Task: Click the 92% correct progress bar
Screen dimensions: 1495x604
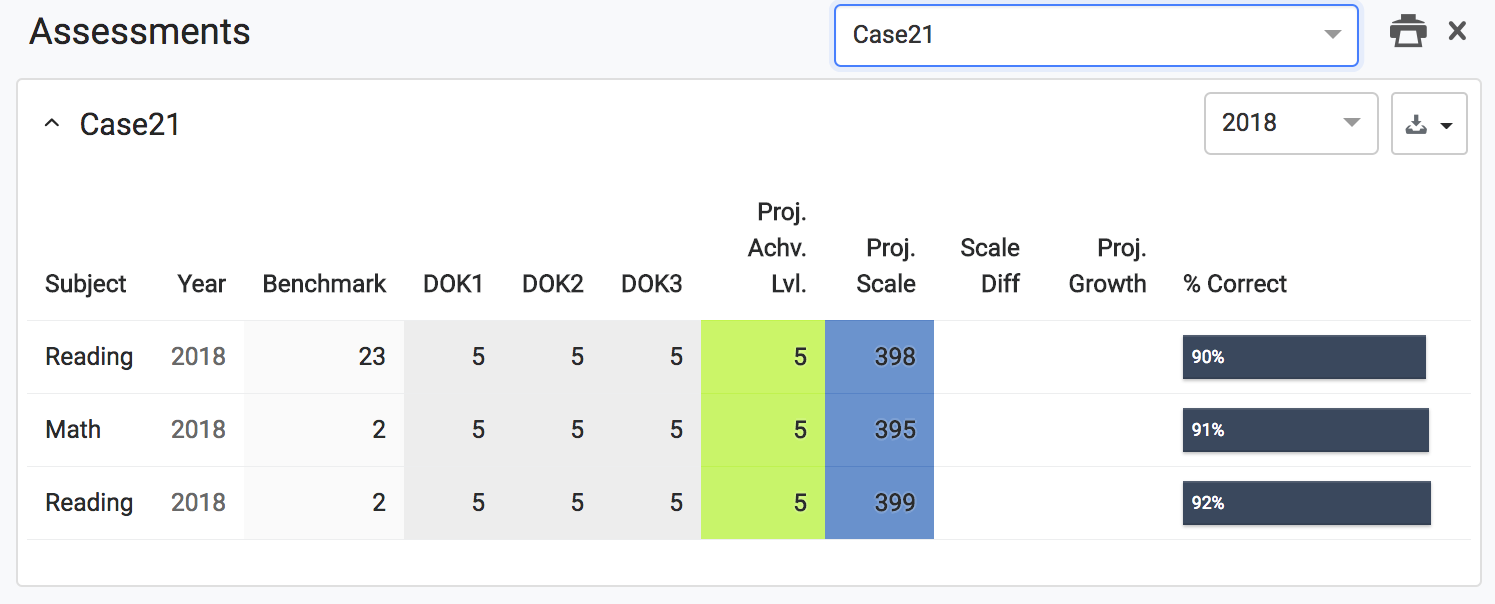Action: [1307, 503]
